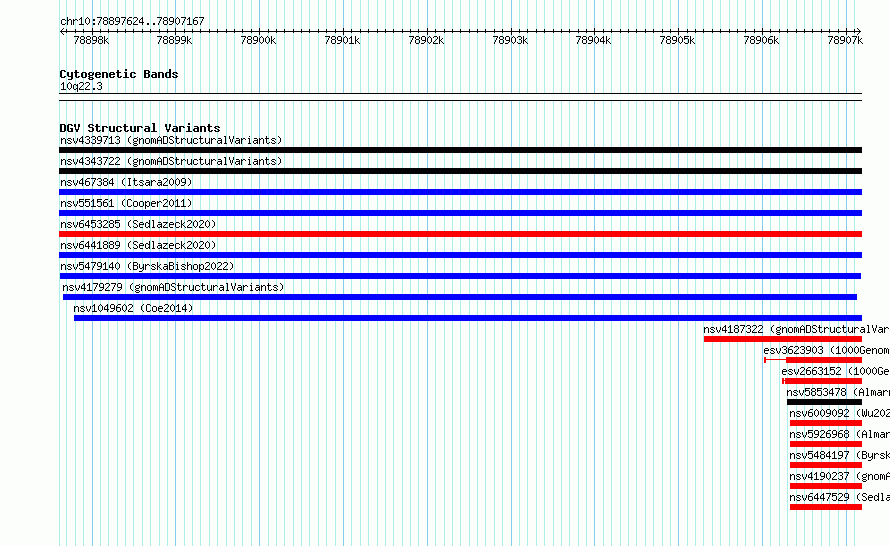
Task: Click the 78902k ruler tick label
Action: click(x=426, y=40)
